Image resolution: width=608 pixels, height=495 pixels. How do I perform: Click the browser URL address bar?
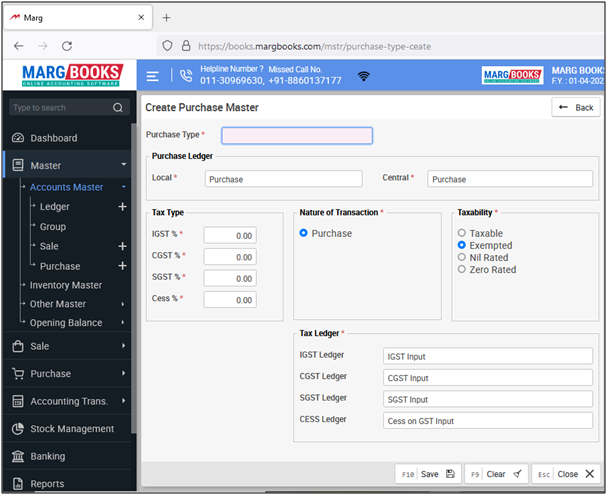(x=380, y=46)
